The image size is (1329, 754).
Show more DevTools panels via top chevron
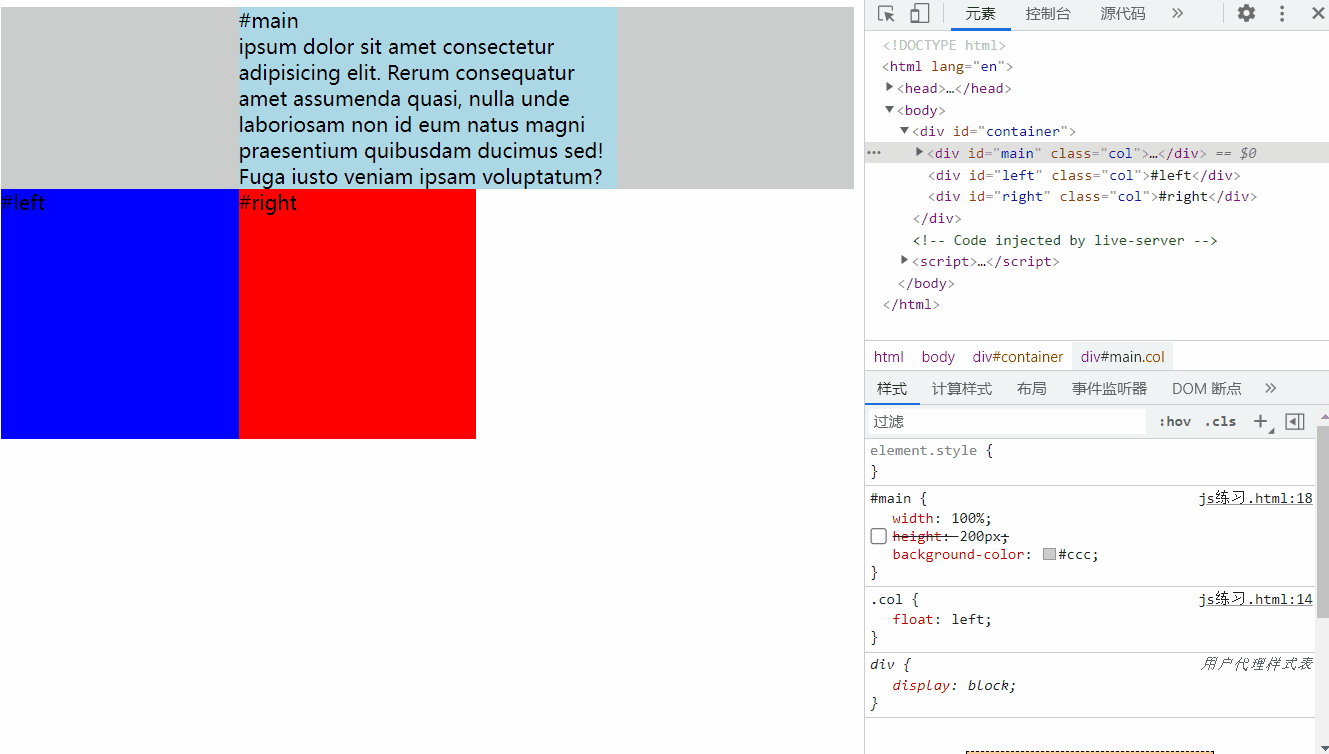pos(1177,14)
